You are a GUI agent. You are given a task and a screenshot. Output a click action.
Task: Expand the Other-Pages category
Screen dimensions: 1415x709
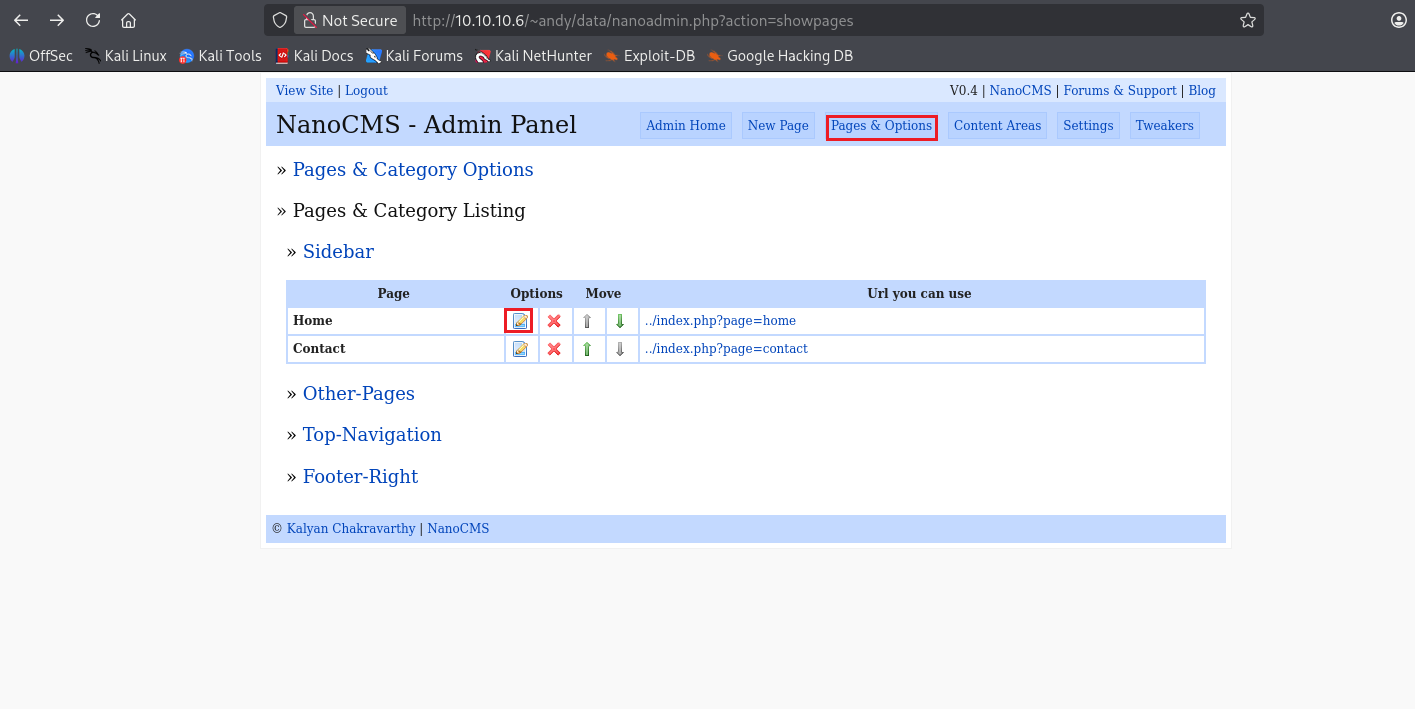359,394
